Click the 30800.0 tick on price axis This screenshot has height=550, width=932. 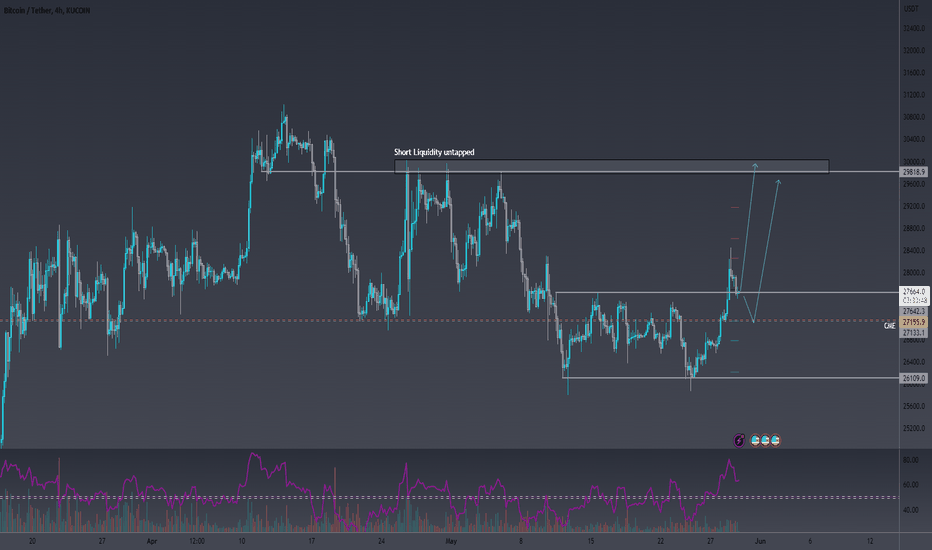(x=914, y=117)
